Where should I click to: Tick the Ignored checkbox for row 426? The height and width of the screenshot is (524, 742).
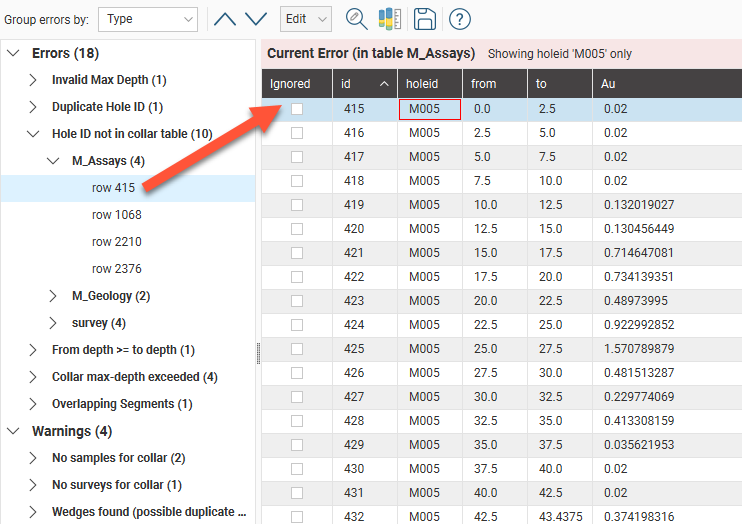tap(297, 373)
